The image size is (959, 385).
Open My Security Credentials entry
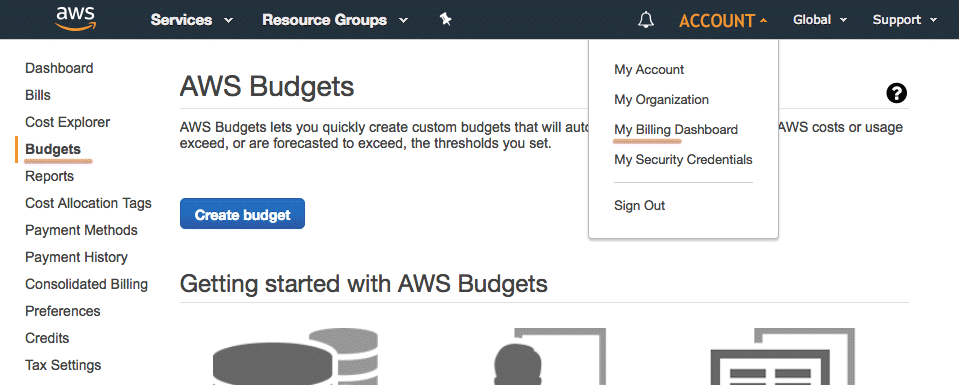click(x=683, y=160)
